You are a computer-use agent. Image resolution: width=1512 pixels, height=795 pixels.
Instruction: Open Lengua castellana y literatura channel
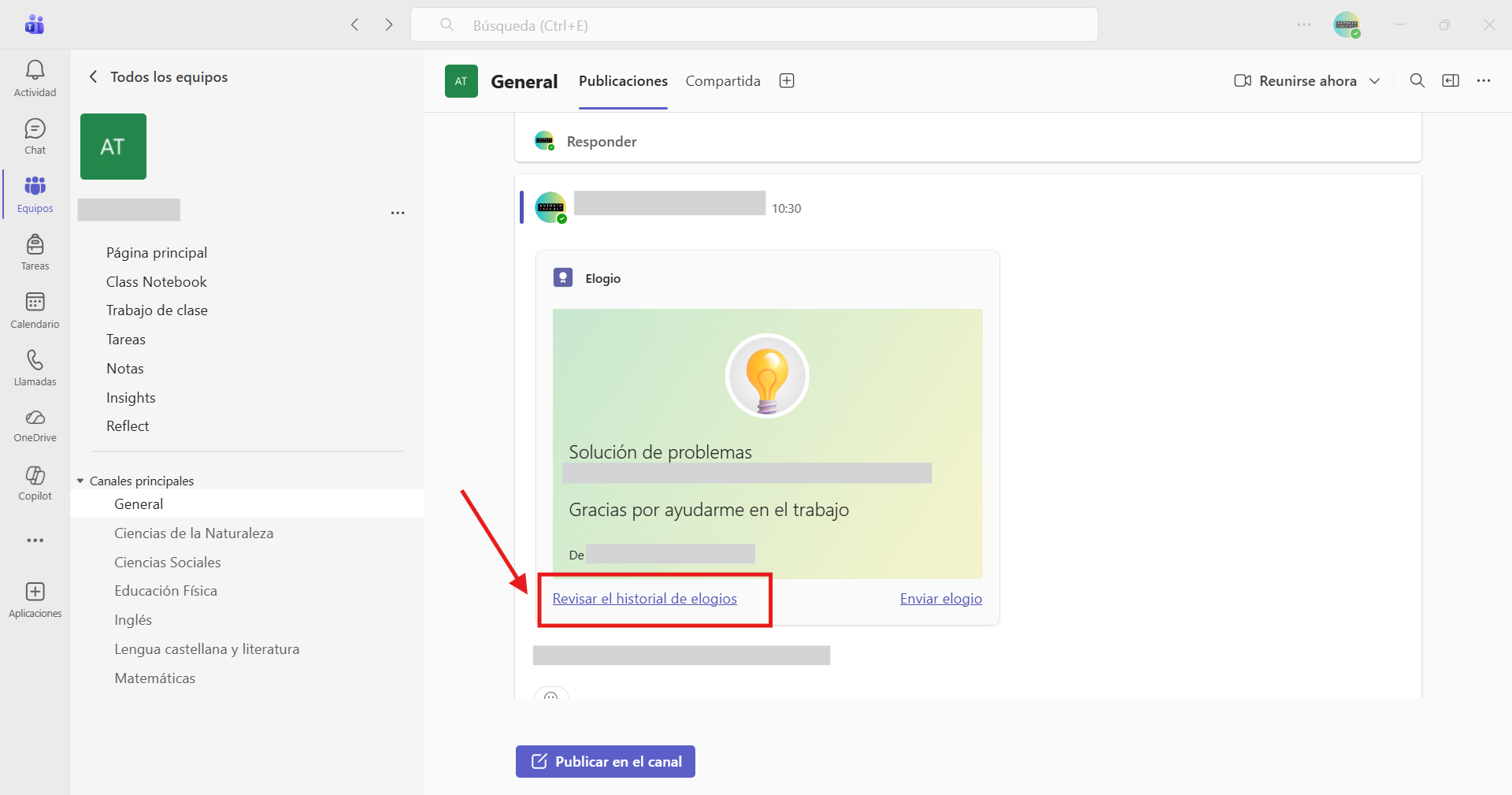207,648
